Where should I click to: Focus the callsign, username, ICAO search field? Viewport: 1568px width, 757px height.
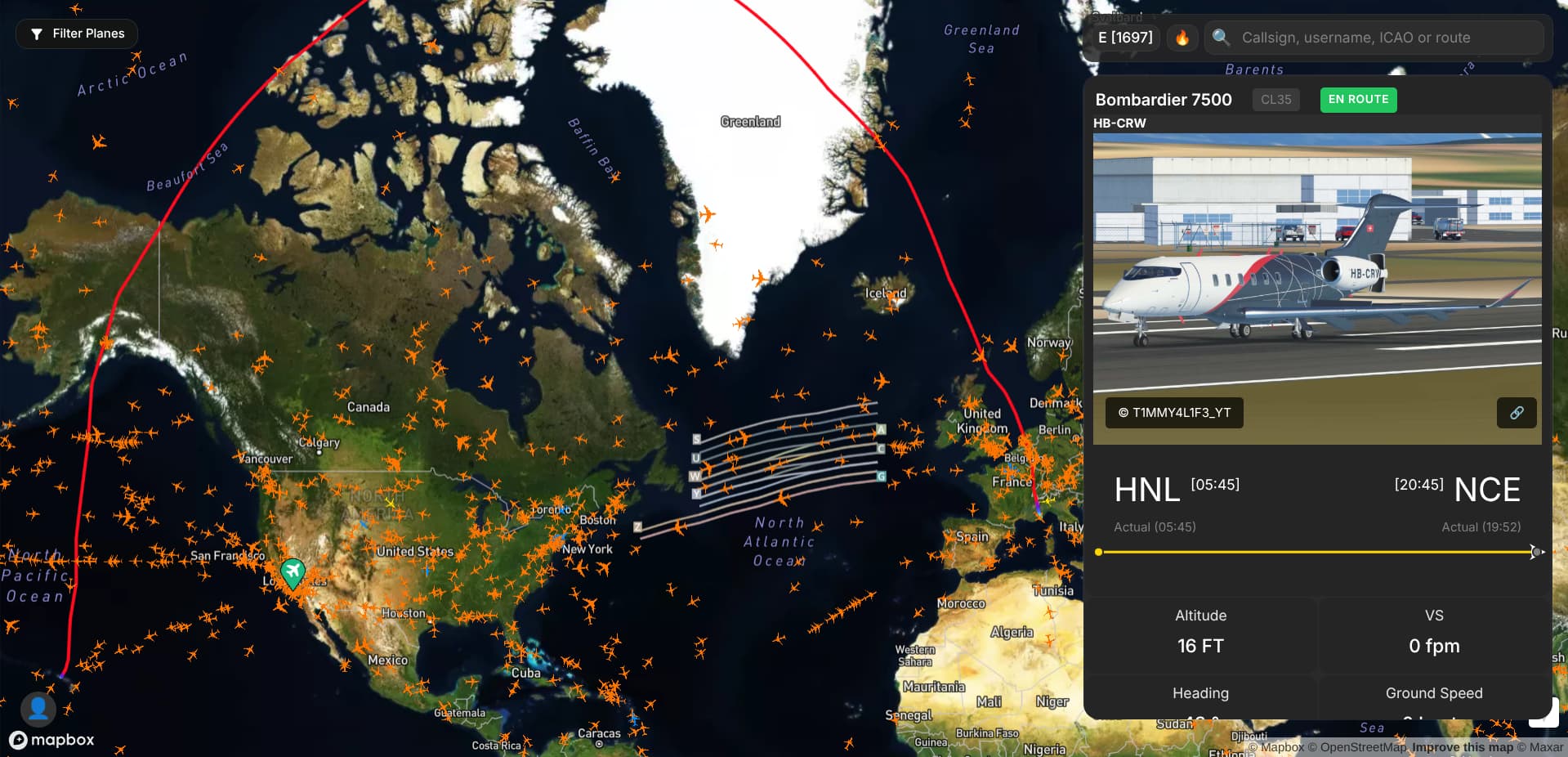point(1374,38)
